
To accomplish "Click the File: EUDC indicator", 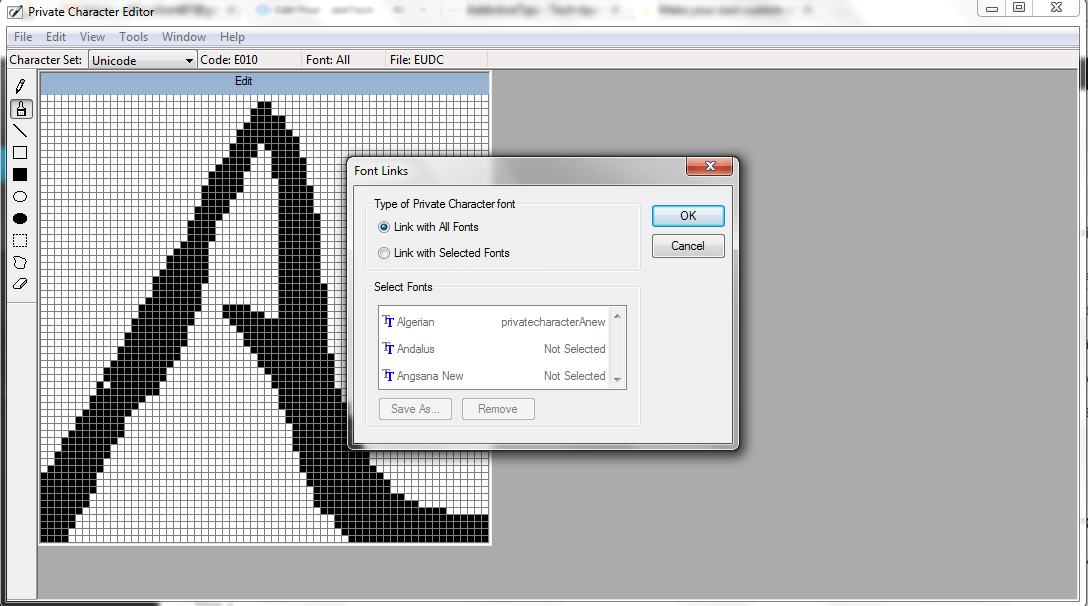I will coord(417,60).
